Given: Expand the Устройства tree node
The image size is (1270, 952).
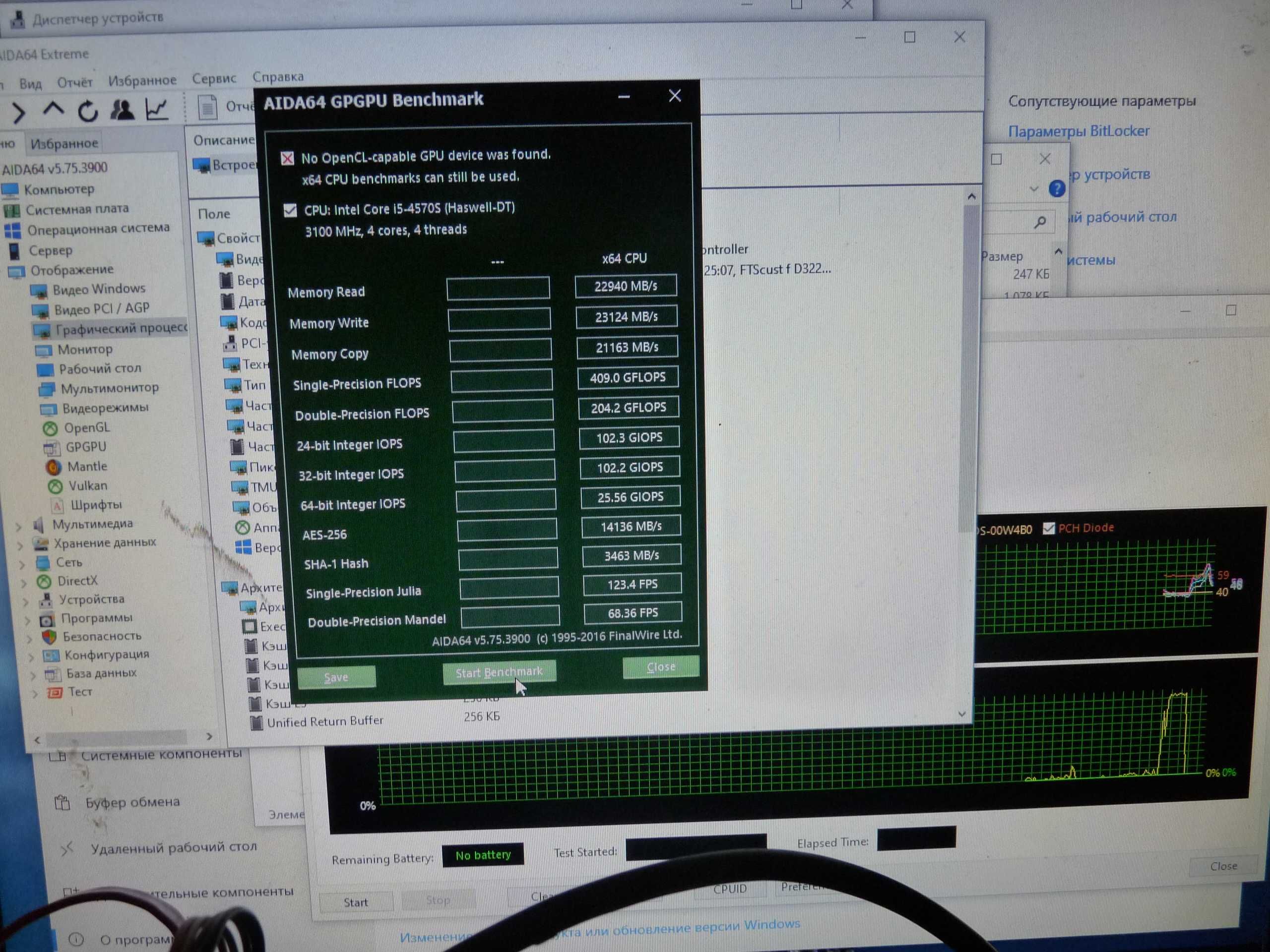Looking at the screenshot, I should pos(26,602).
